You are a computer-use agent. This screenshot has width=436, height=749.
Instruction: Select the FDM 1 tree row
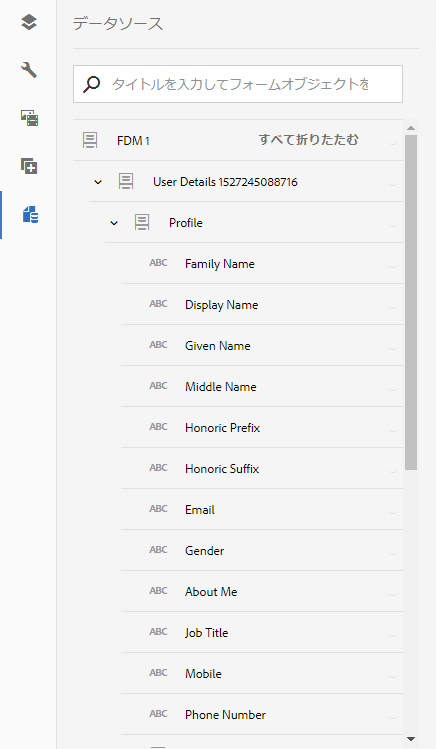[x=238, y=140]
